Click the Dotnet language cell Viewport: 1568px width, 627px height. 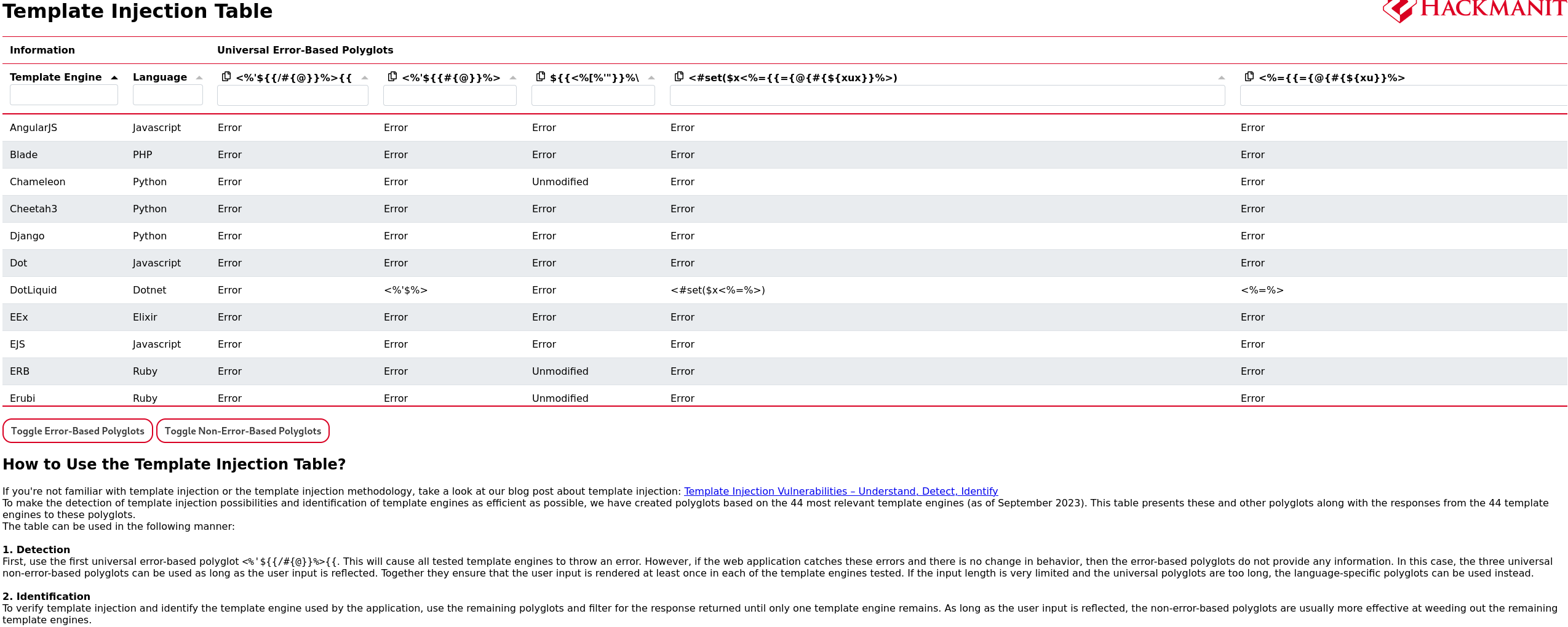(x=149, y=290)
